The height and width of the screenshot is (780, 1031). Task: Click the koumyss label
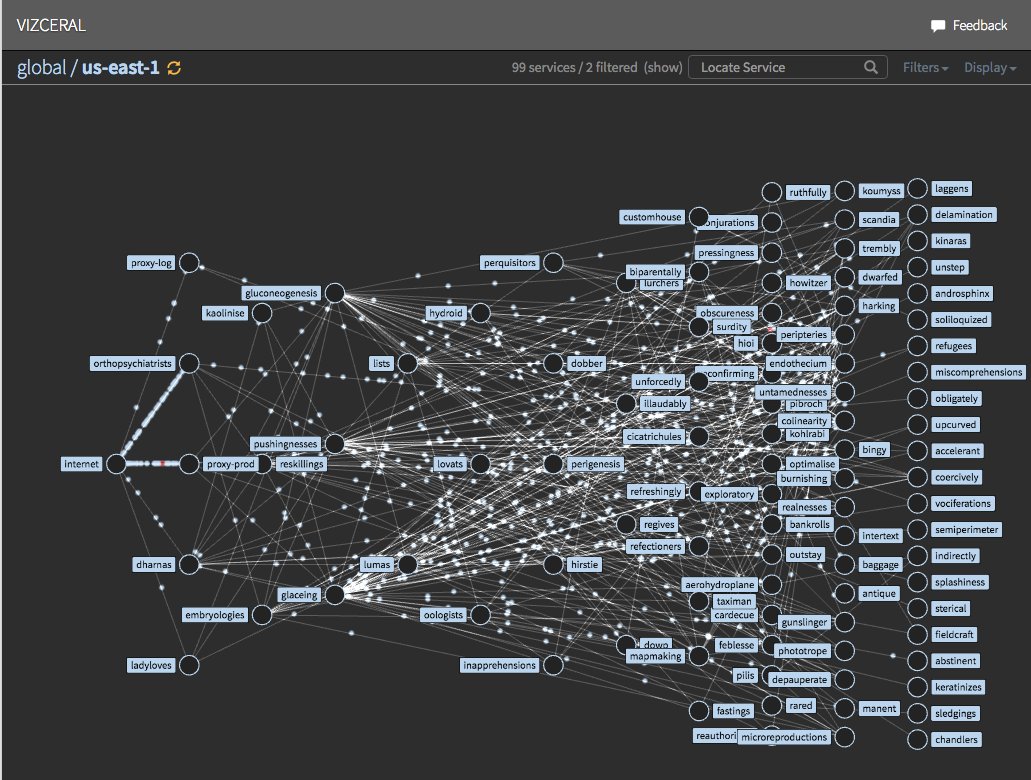[881, 191]
